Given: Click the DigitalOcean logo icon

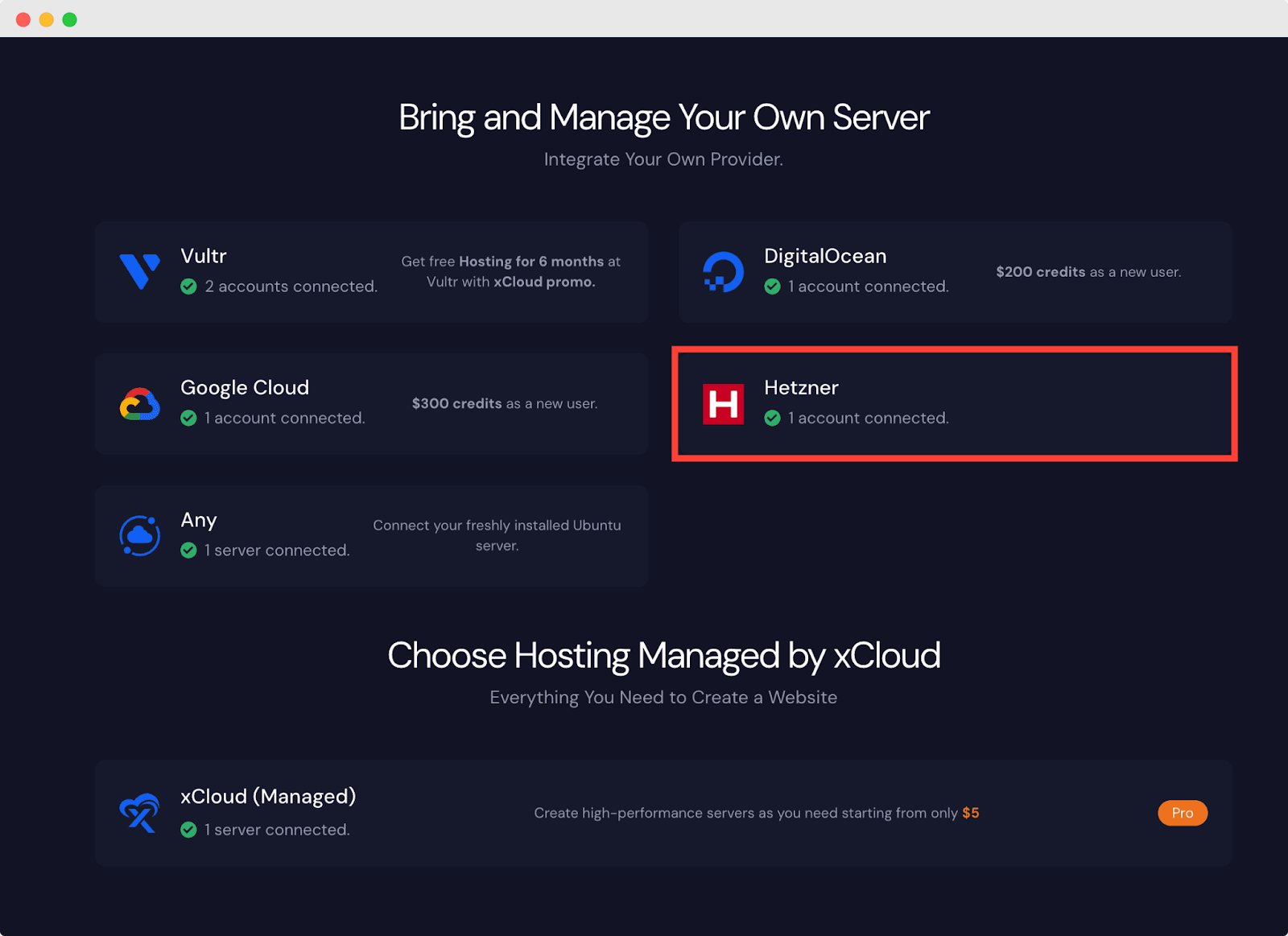Looking at the screenshot, I should click(x=723, y=272).
